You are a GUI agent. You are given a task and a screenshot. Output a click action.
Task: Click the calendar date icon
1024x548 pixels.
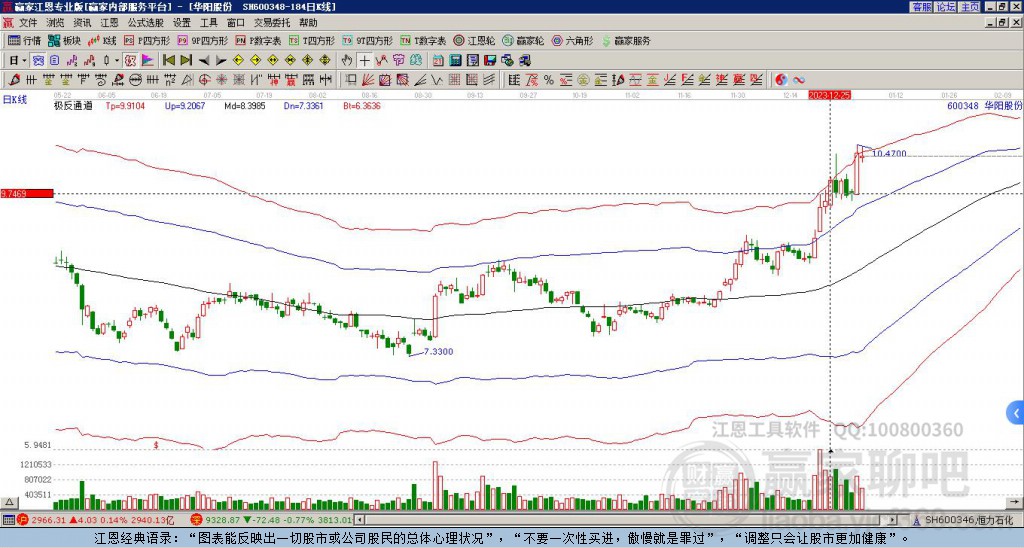[438, 61]
